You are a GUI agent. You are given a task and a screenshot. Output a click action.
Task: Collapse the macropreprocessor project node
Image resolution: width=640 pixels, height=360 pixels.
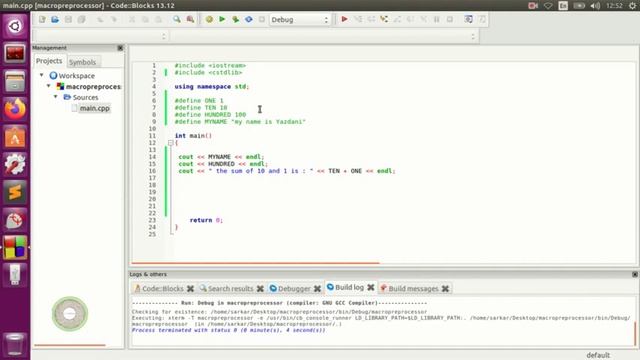[49, 86]
